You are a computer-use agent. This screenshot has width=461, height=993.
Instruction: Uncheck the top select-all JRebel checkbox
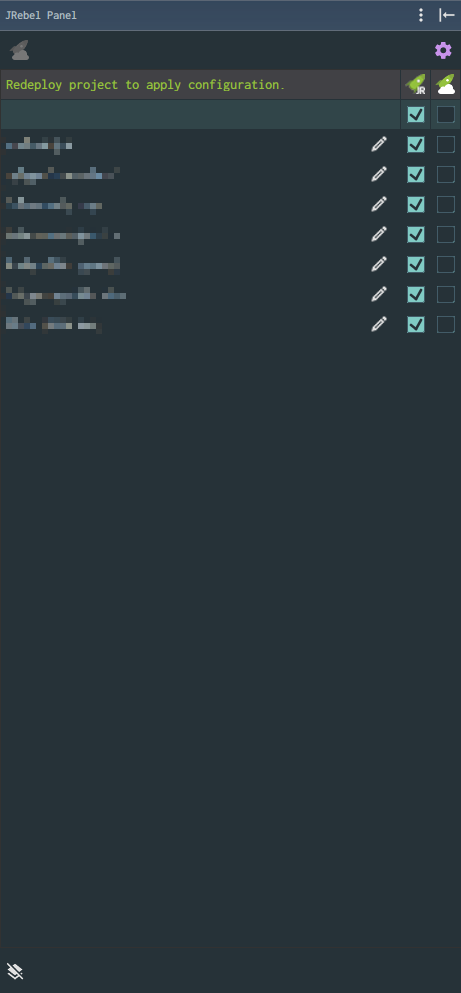(415, 115)
